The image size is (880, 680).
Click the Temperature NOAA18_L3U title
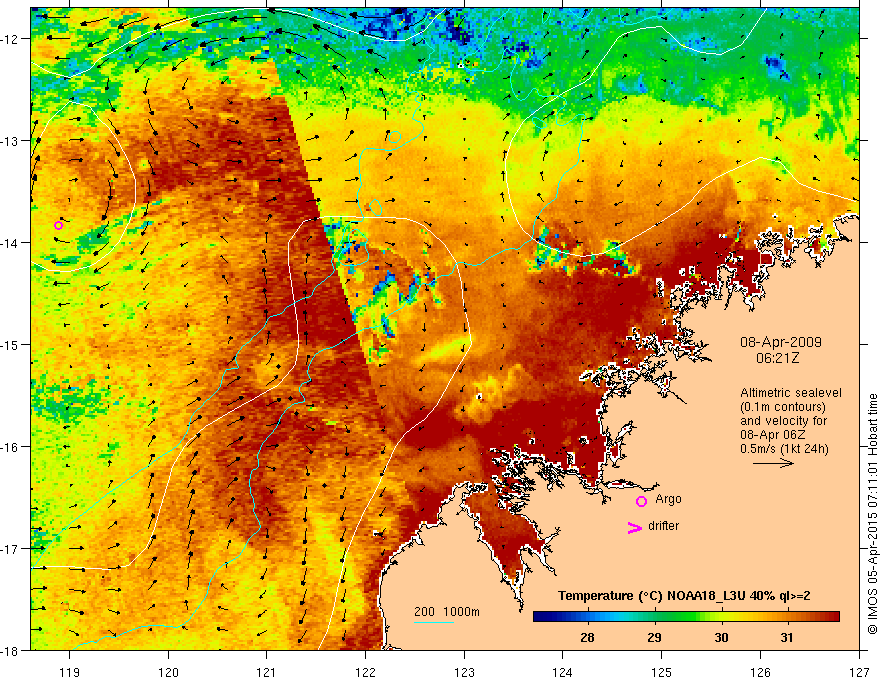point(684,596)
